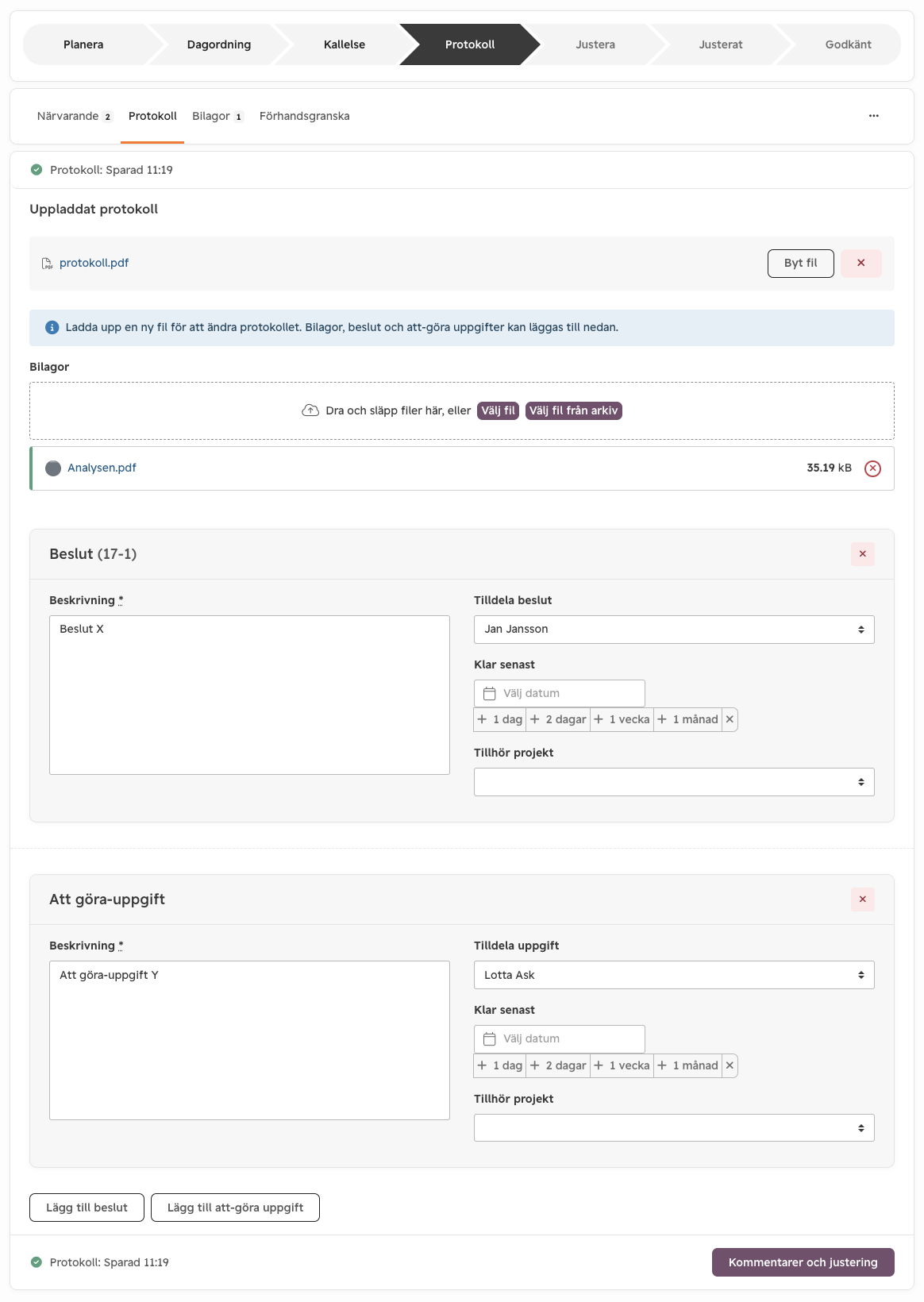The image size is (924, 1302).
Task: Remove the uploaded protokoll.pdf file
Action: click(860, 264)
